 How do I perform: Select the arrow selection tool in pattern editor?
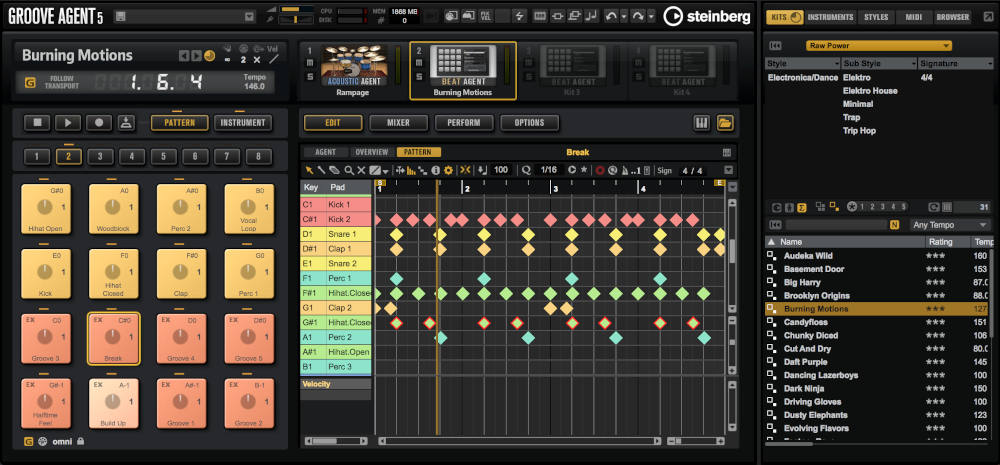coord(309,170)
